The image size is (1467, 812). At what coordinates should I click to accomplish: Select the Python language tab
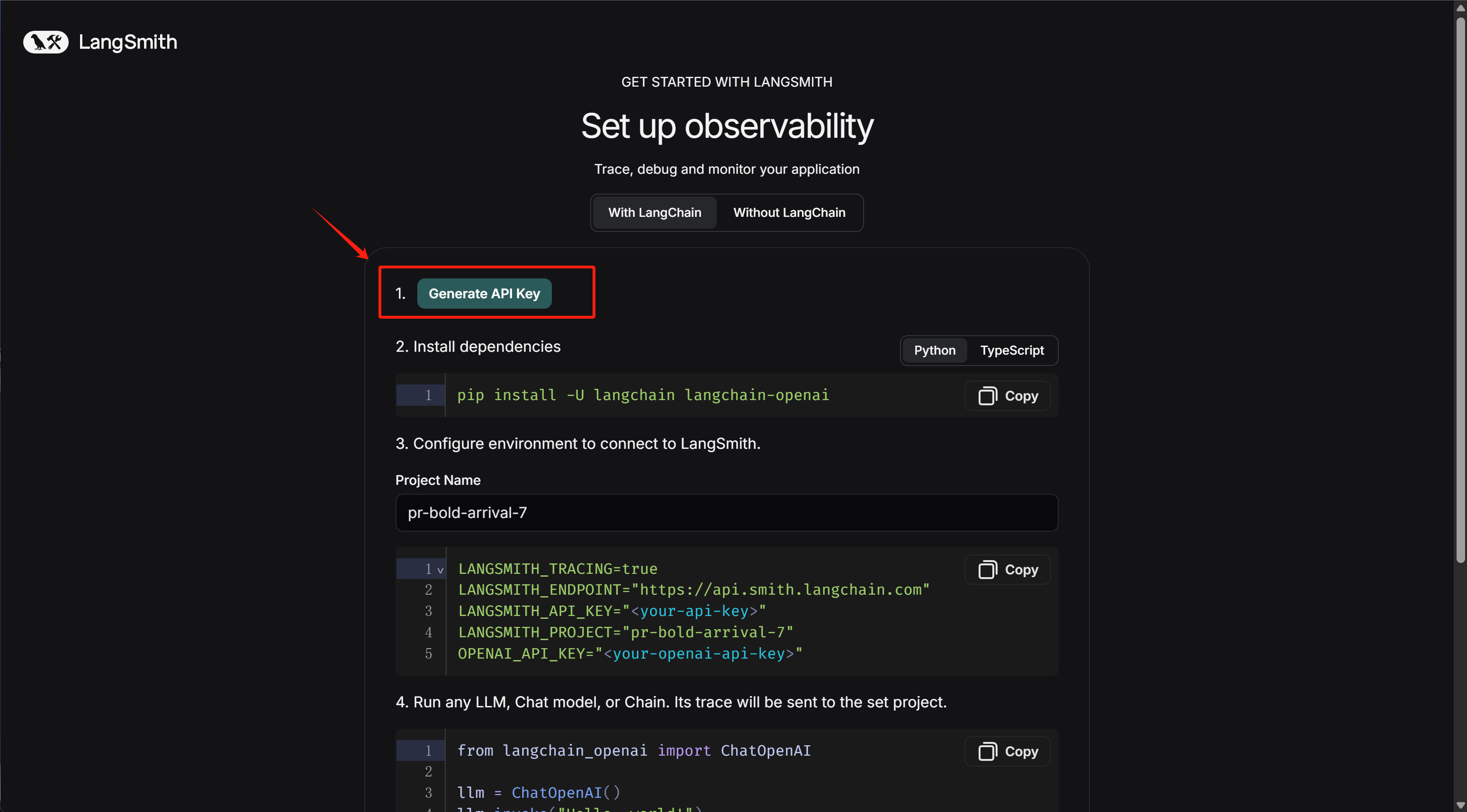coord(935,350)
